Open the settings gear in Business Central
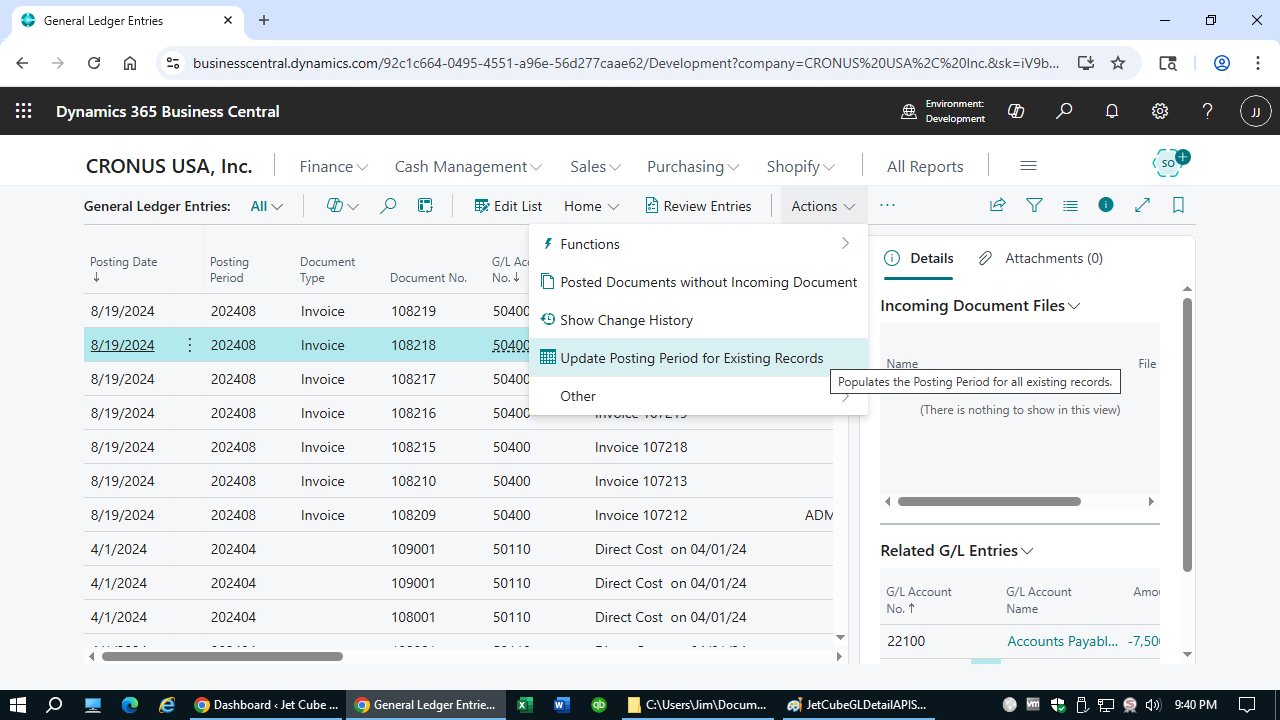Screen dimensions: 1280x720 [x=1160, y=111]
